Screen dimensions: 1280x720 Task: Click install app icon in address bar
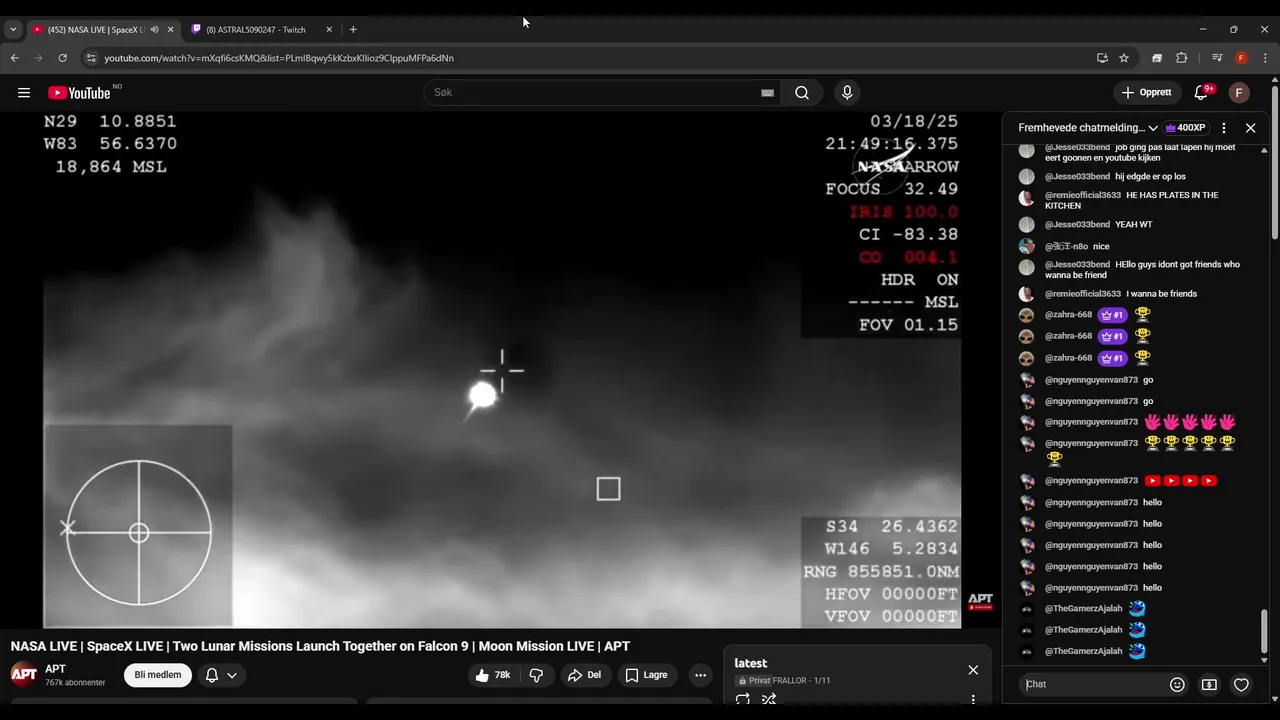(x=1102, y=58)
